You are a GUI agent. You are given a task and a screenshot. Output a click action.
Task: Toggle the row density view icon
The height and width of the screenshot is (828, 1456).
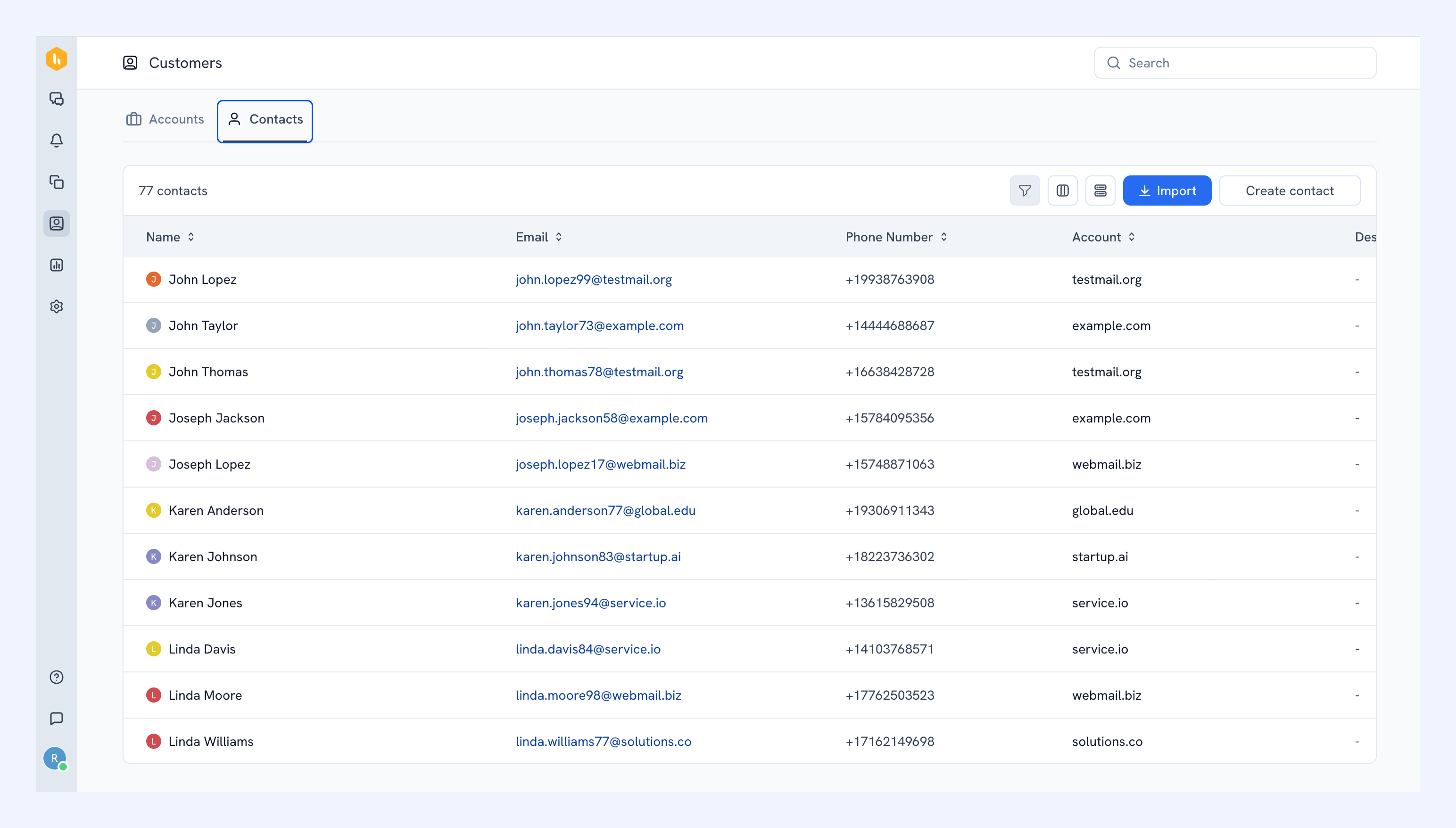tap(1100, 190)
